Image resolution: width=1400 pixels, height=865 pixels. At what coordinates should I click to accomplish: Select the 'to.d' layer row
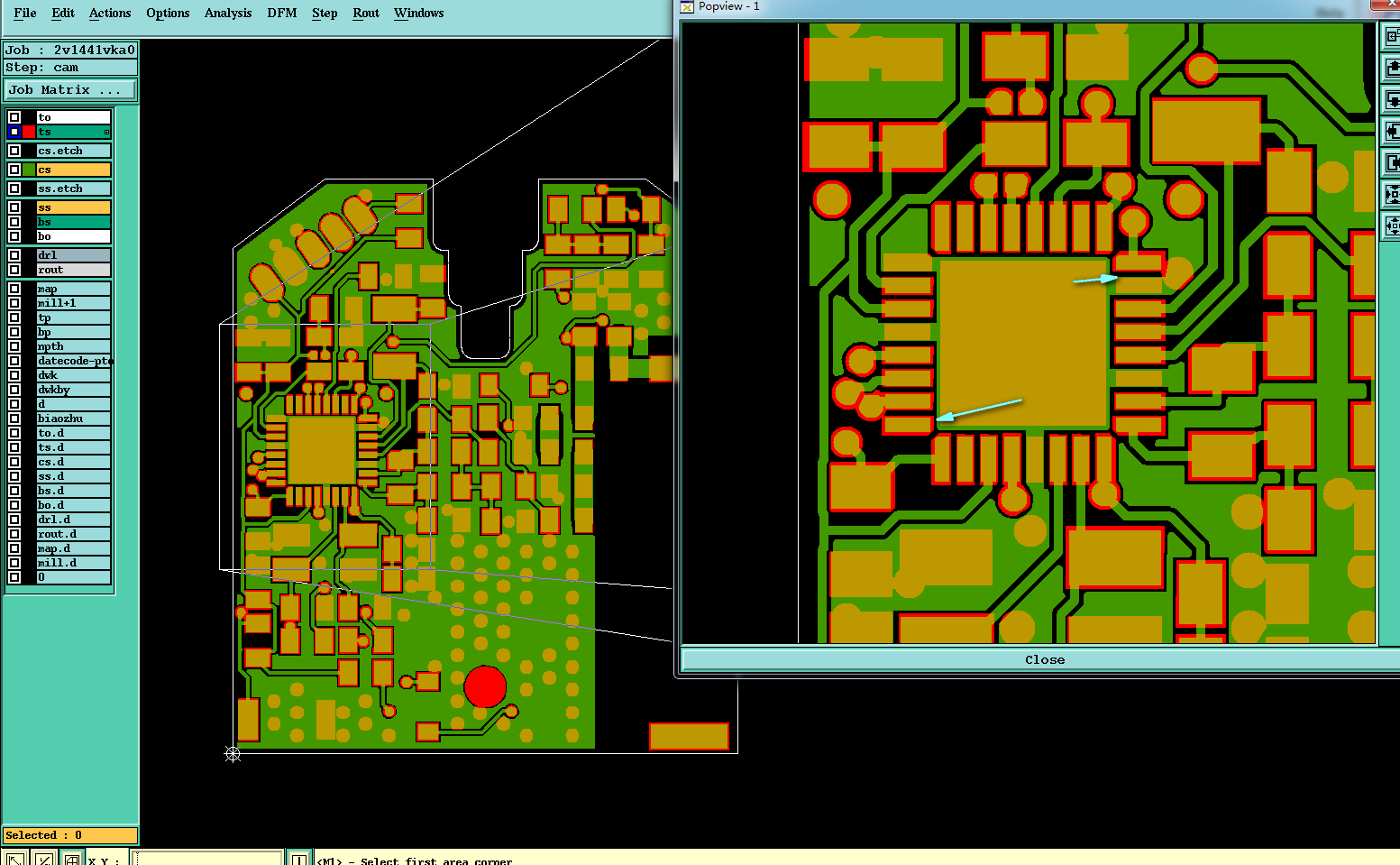coord(73,433)
